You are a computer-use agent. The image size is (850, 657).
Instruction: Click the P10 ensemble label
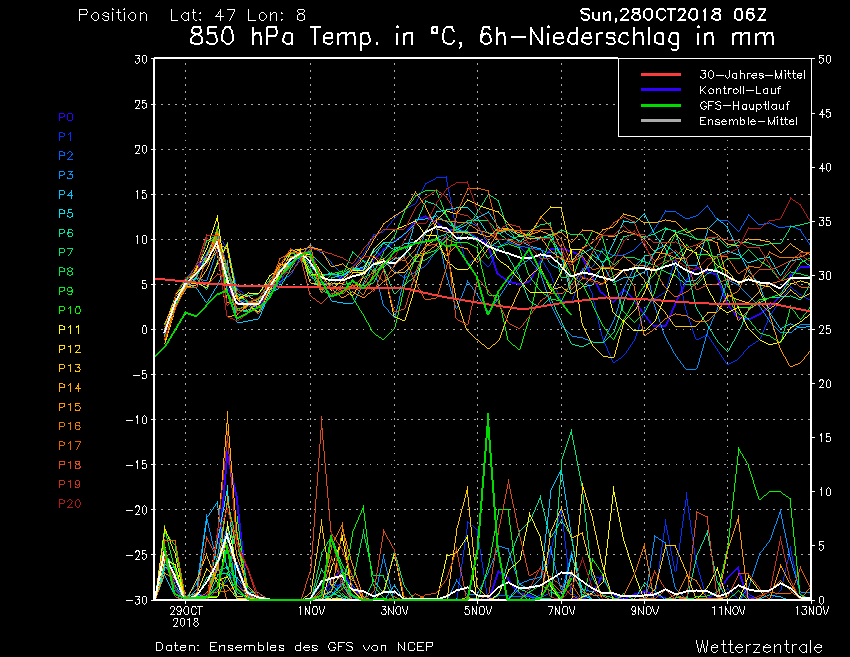click(69, 310)
